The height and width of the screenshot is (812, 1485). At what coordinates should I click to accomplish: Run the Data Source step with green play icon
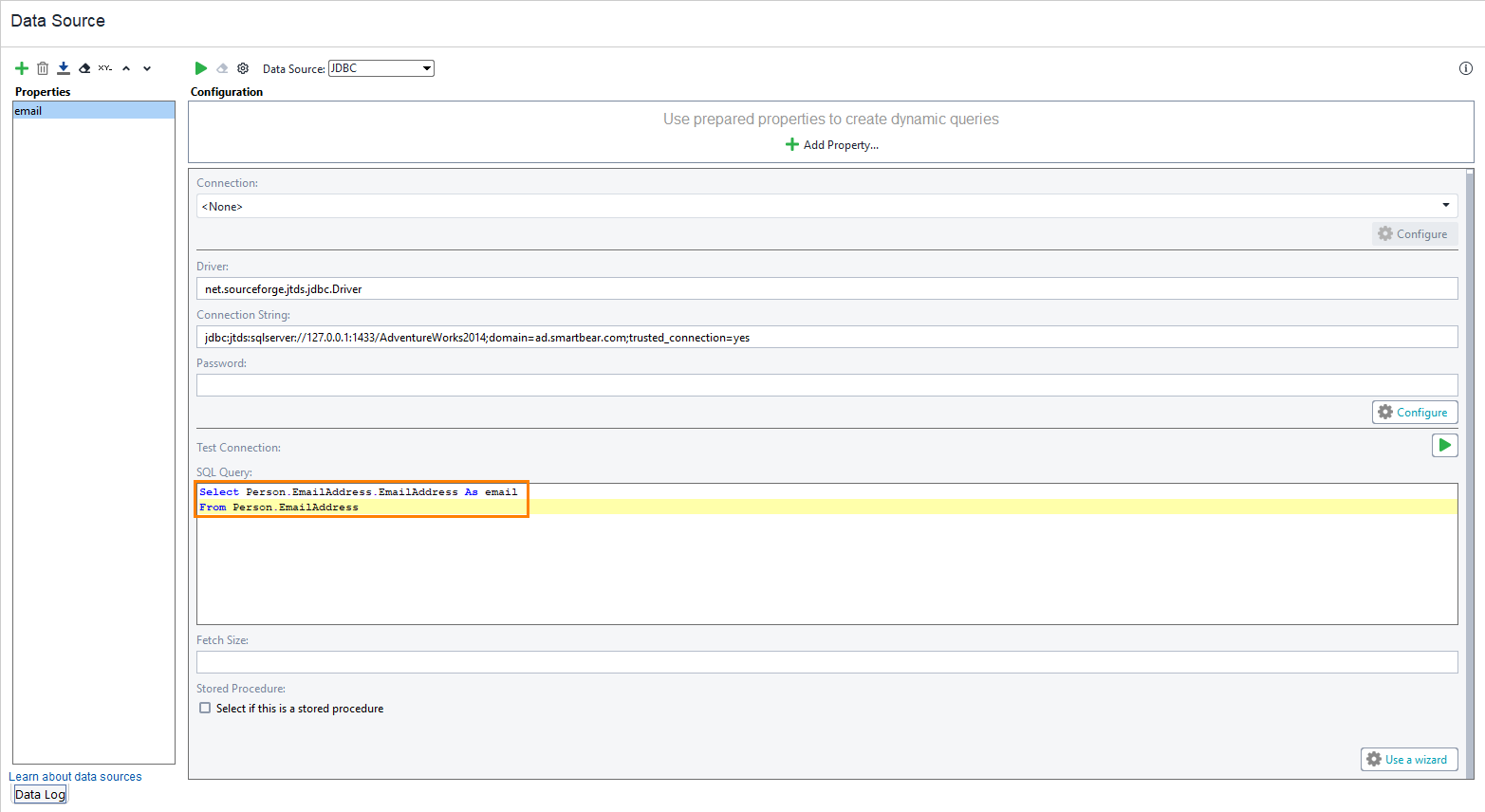click(200, 67)
